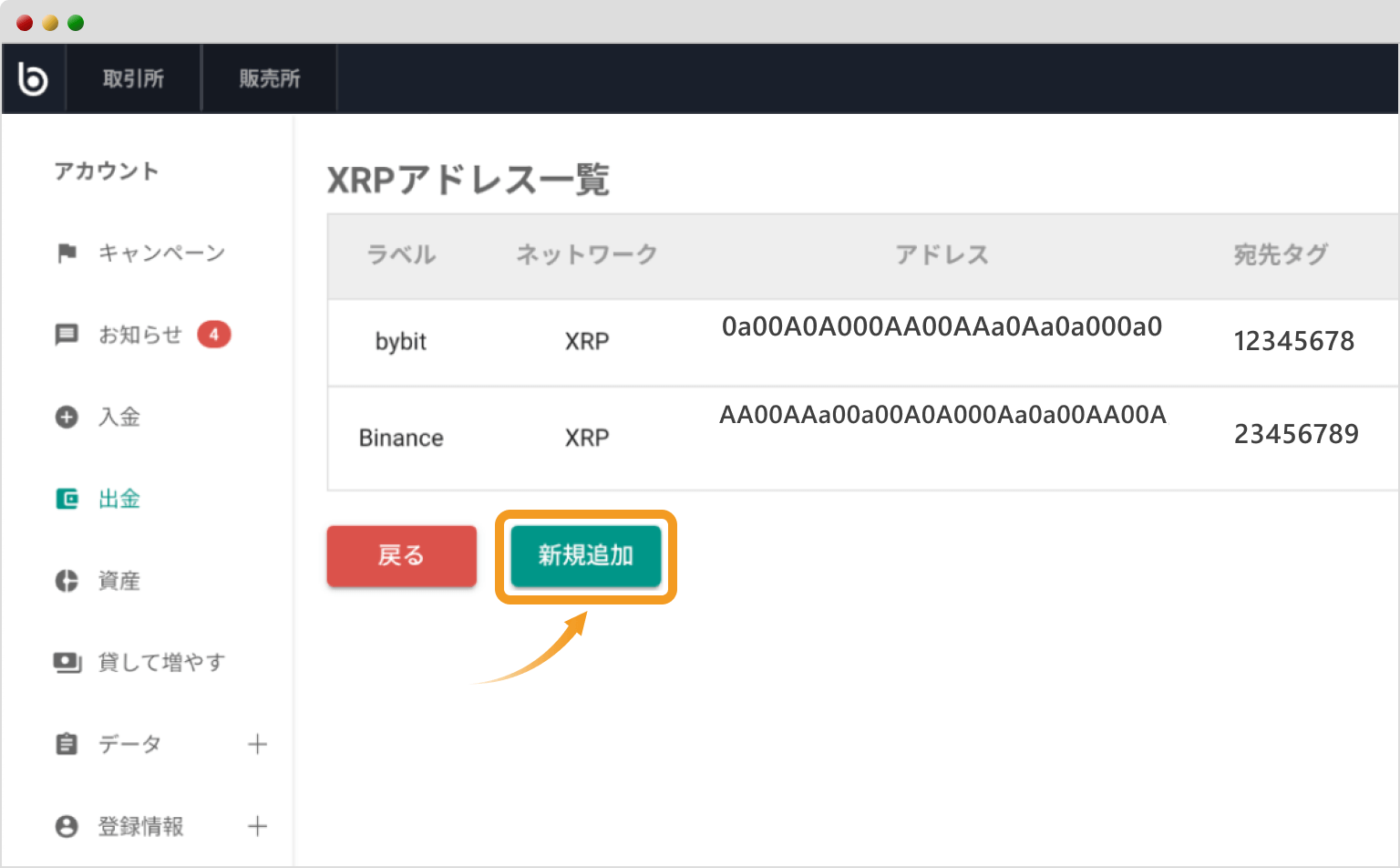Click the red 戻る button
Viewport: 1400px width, 868px height.
pyautogui.click(x=401, y=556)
